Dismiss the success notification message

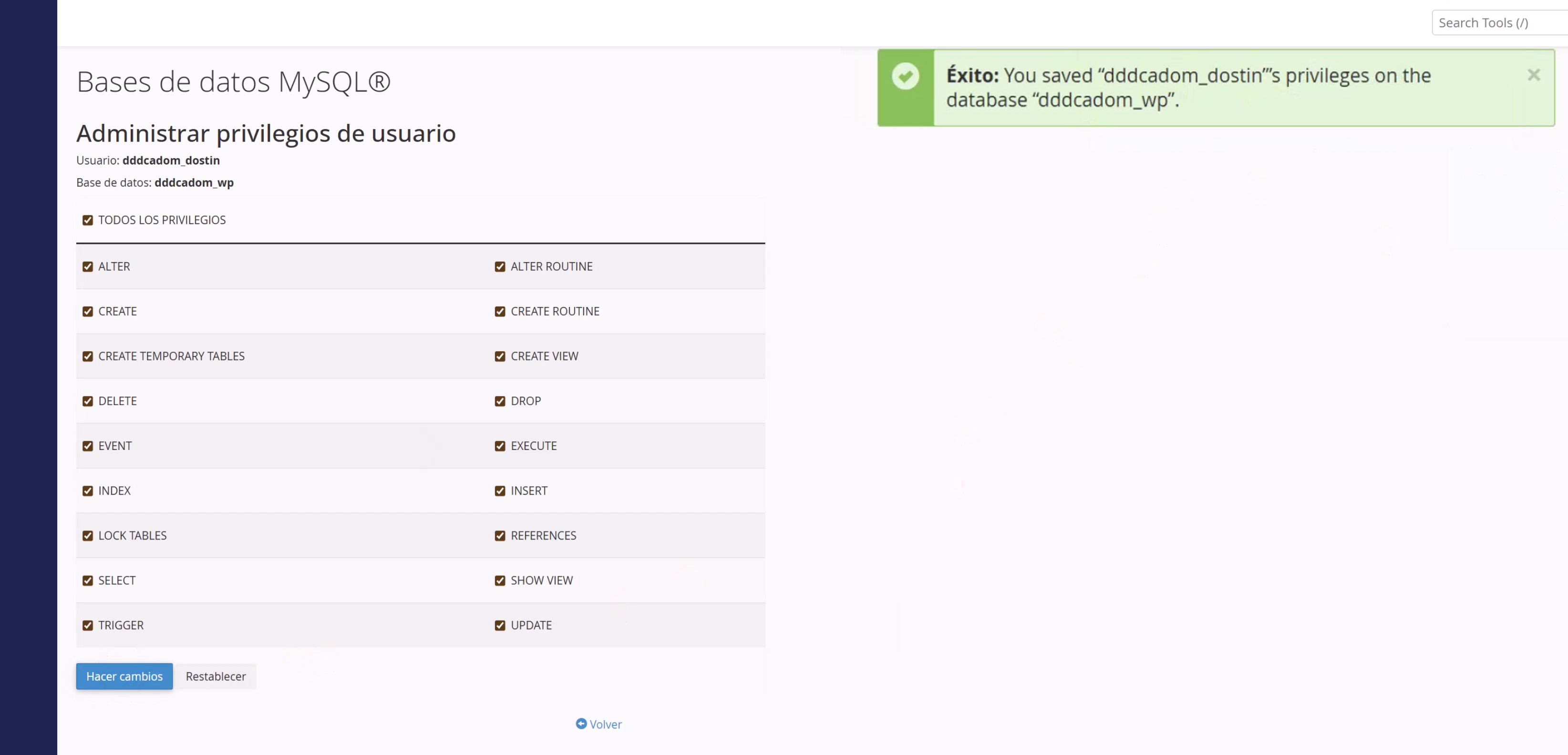point(1534,74)
